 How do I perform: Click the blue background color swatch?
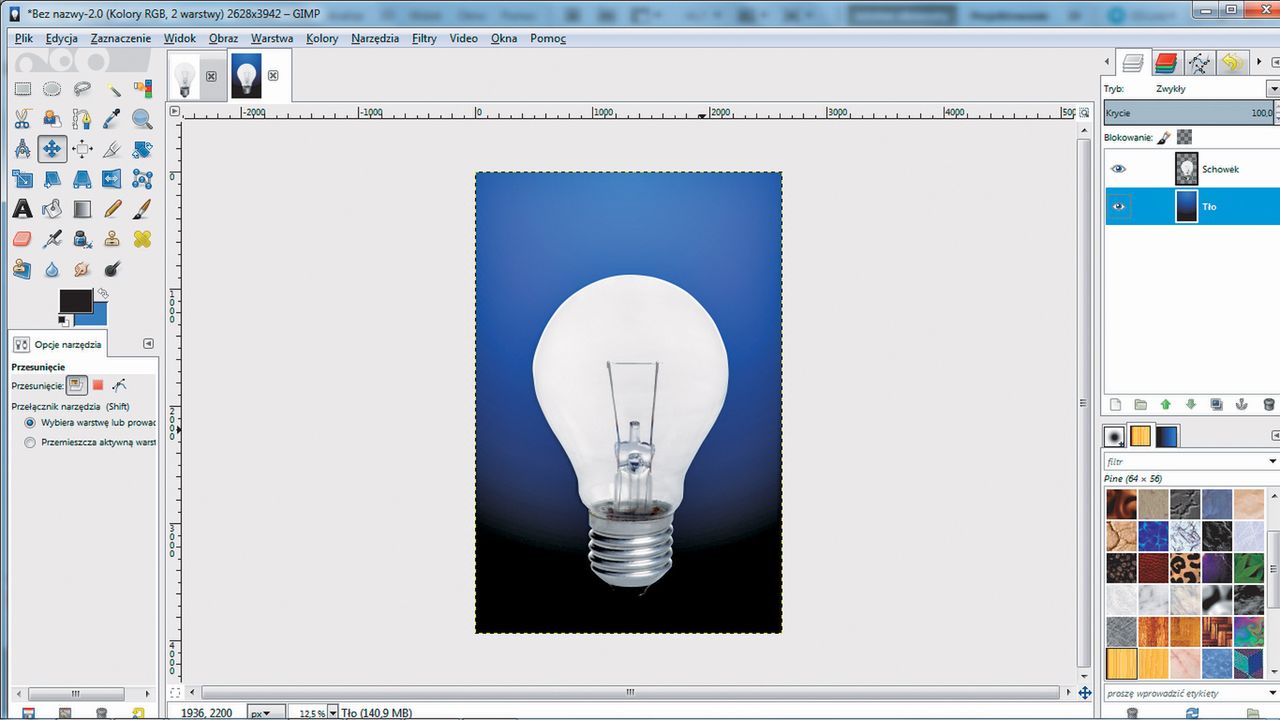(x=97, y=314)
